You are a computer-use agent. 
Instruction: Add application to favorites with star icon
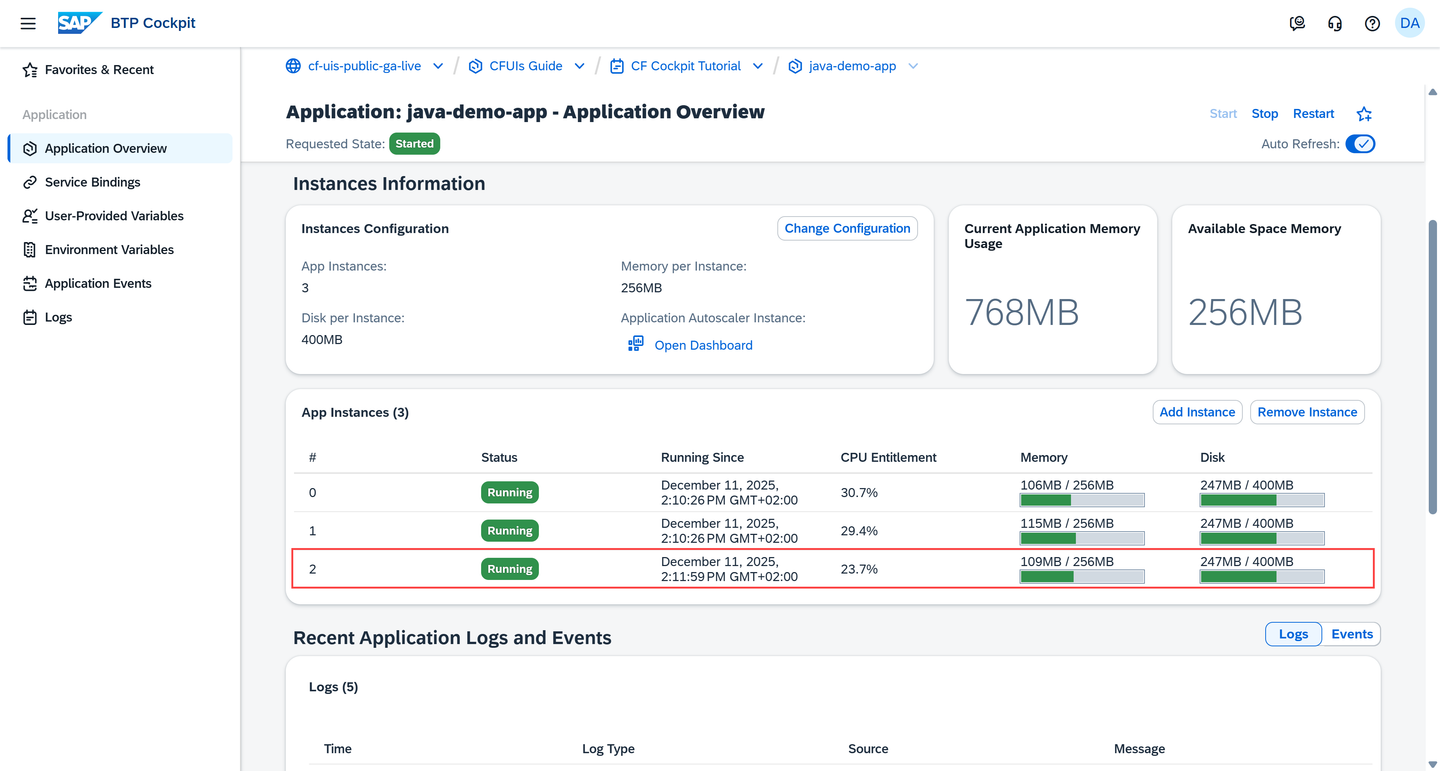click(1364, 114)
